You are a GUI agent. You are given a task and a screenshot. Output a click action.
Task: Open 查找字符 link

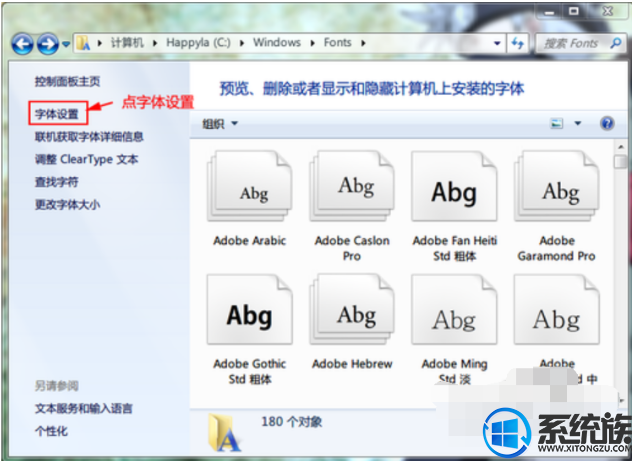coord(56,182)
